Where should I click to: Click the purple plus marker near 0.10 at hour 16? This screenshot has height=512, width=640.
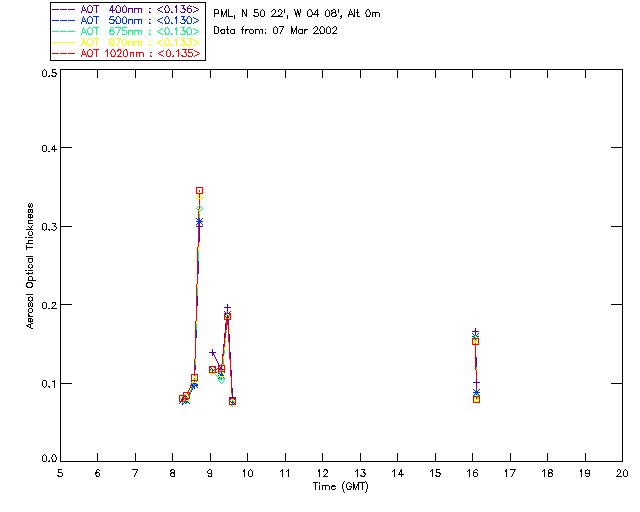click(x=476, y=383)
